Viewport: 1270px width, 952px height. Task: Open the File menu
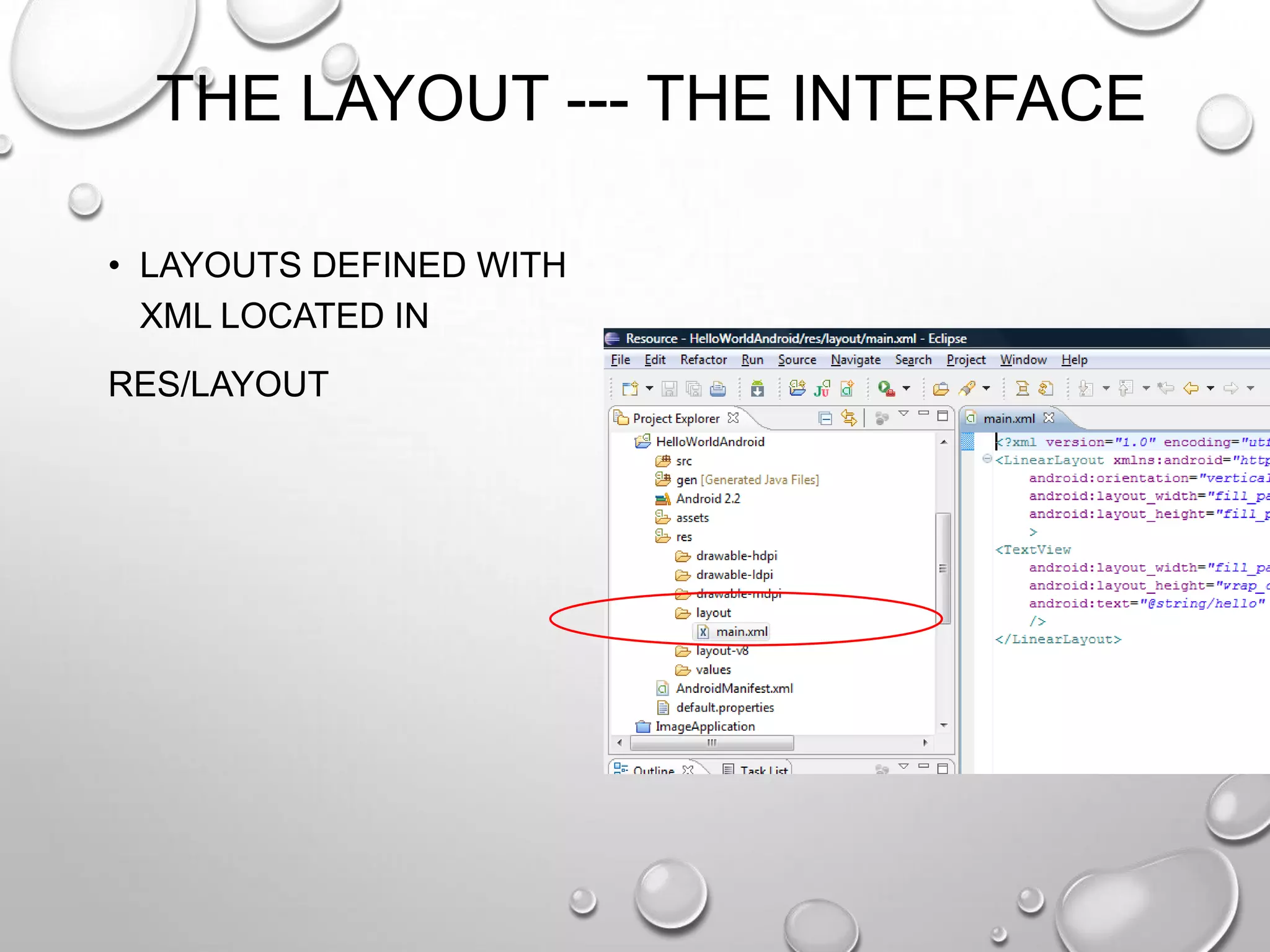[x=620, y=360]
